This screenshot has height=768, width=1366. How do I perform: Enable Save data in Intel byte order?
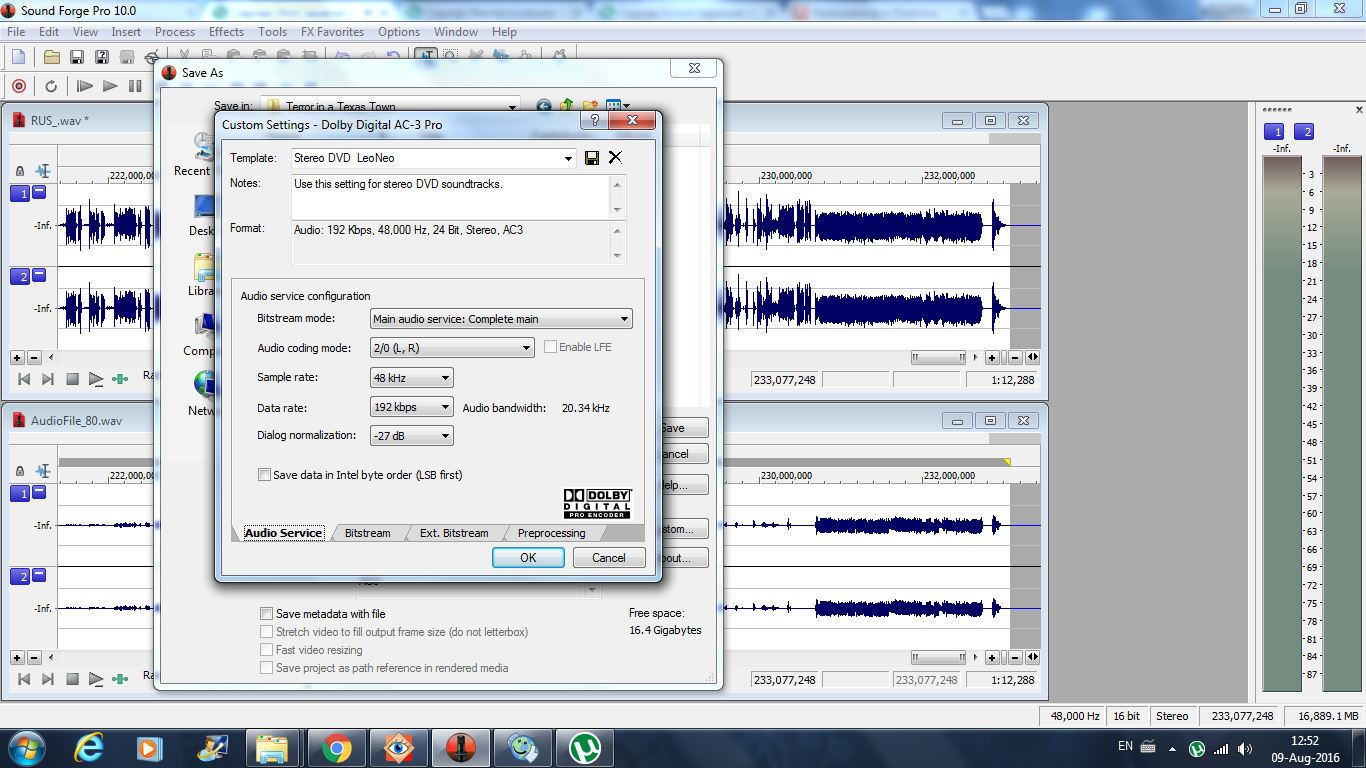pyautogui.click(x=265, y=475)
